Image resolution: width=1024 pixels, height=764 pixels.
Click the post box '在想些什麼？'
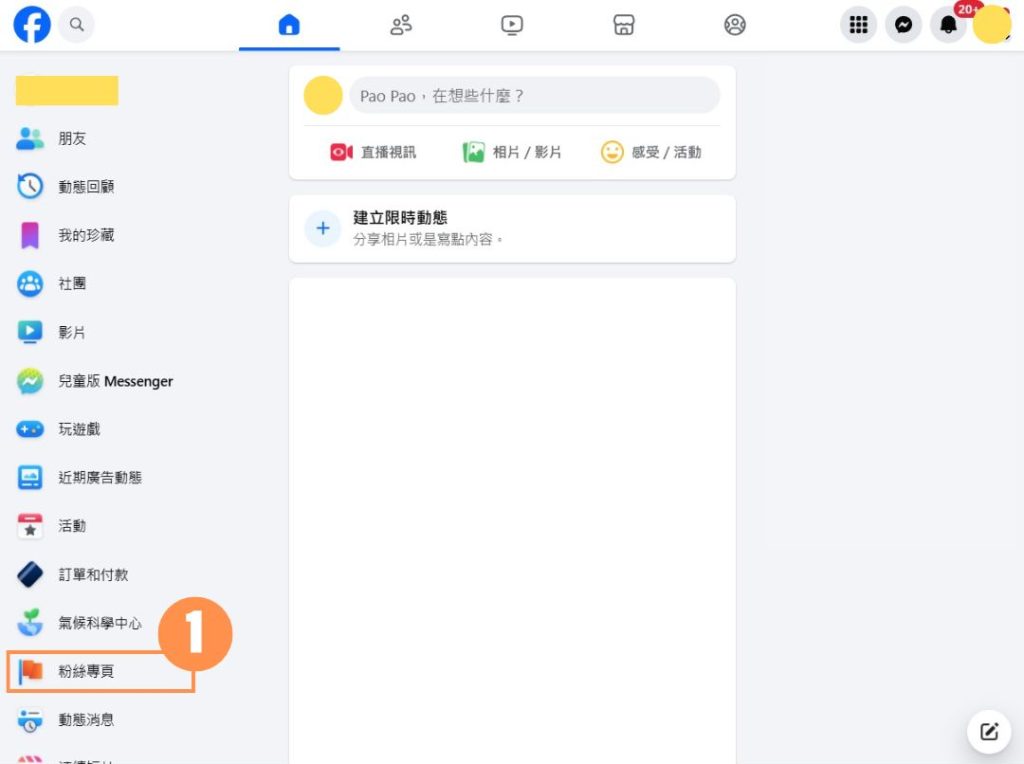tap(534, 96)
